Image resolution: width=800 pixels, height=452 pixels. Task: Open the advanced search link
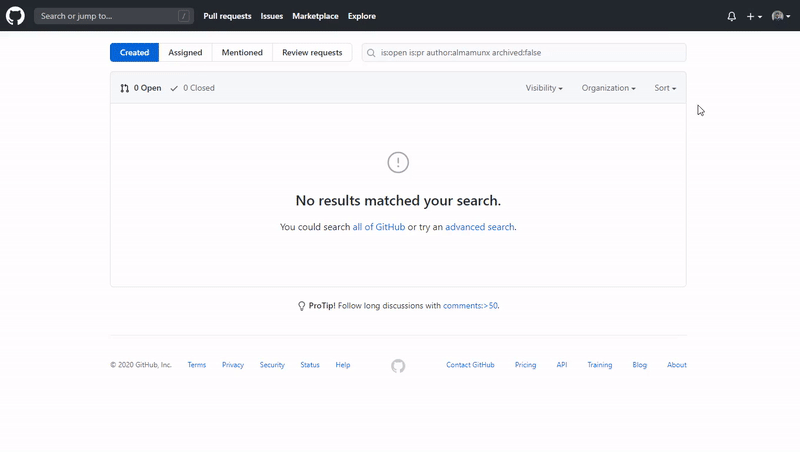tap(480, 227)
